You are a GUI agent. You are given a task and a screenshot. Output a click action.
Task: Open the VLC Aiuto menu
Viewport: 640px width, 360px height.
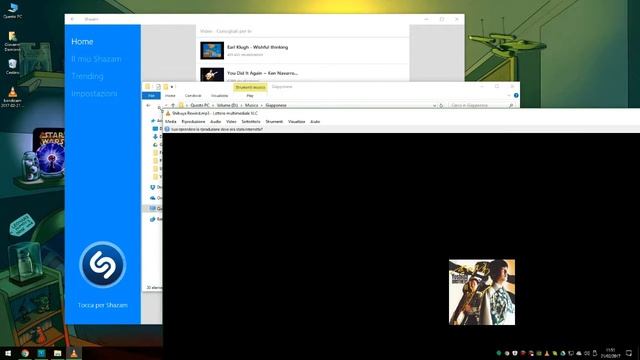[315, 122]
